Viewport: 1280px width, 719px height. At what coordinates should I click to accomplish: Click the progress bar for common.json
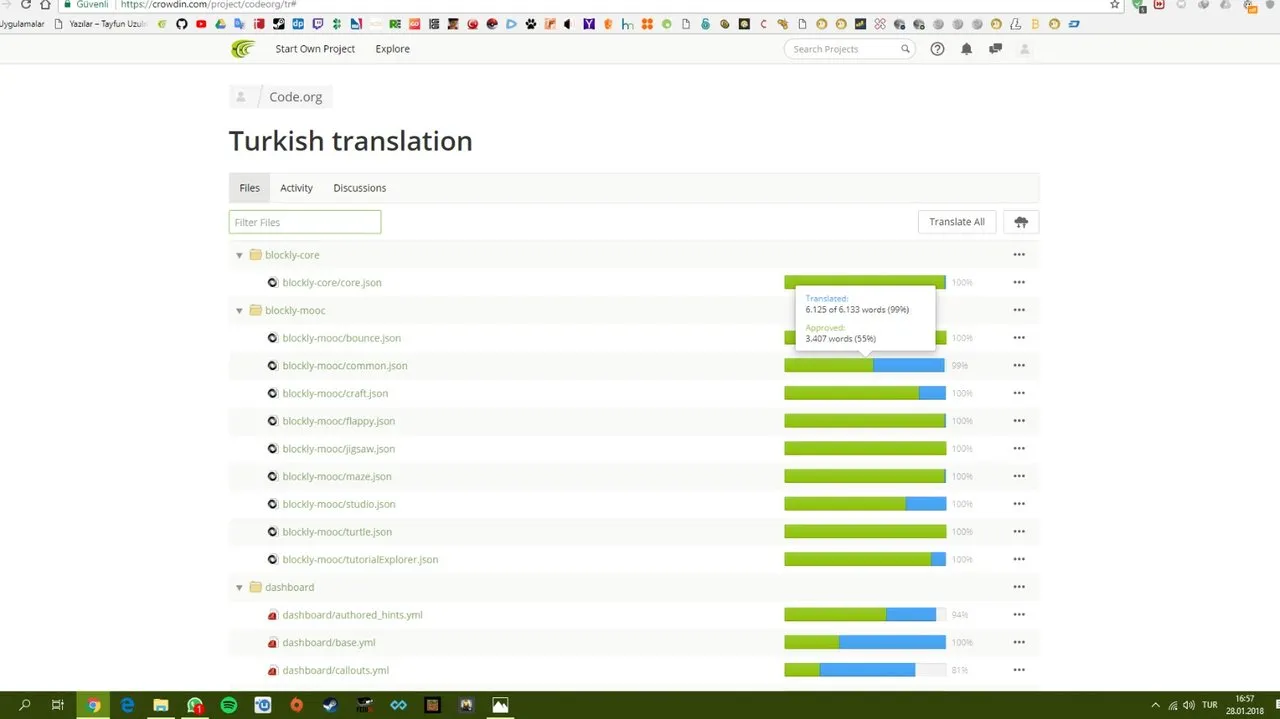click(x=865, y=366)
